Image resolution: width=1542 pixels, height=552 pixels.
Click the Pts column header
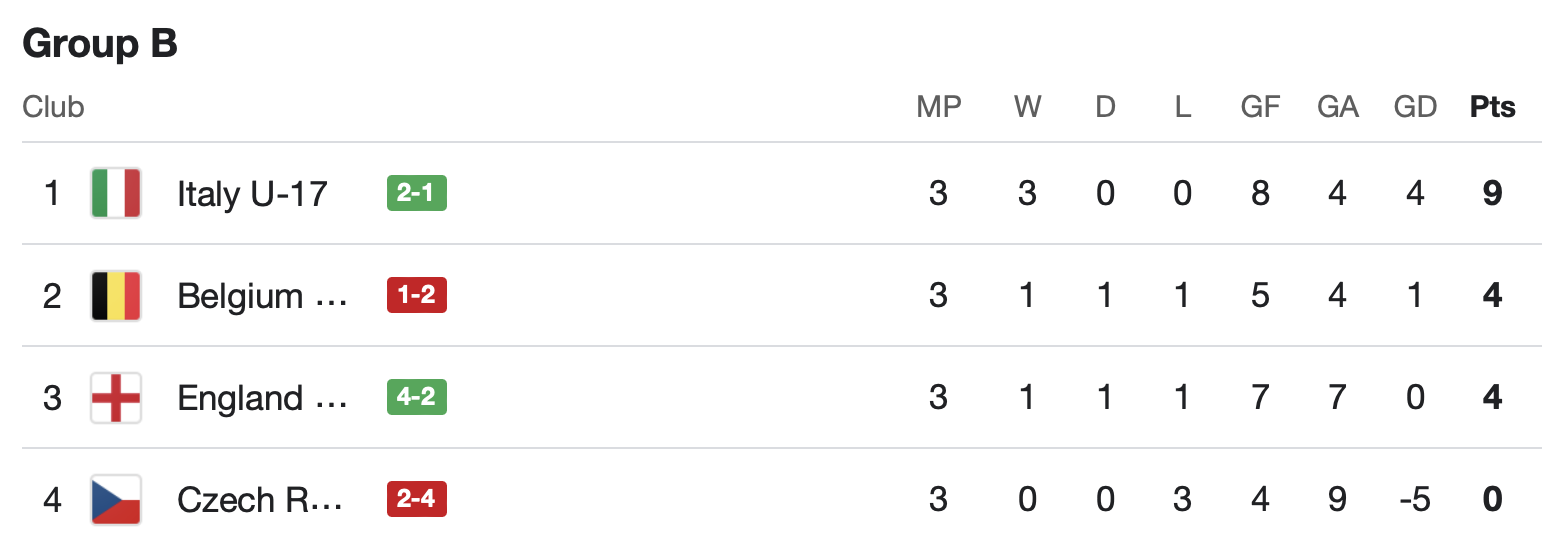click(x=1493, y=106)
